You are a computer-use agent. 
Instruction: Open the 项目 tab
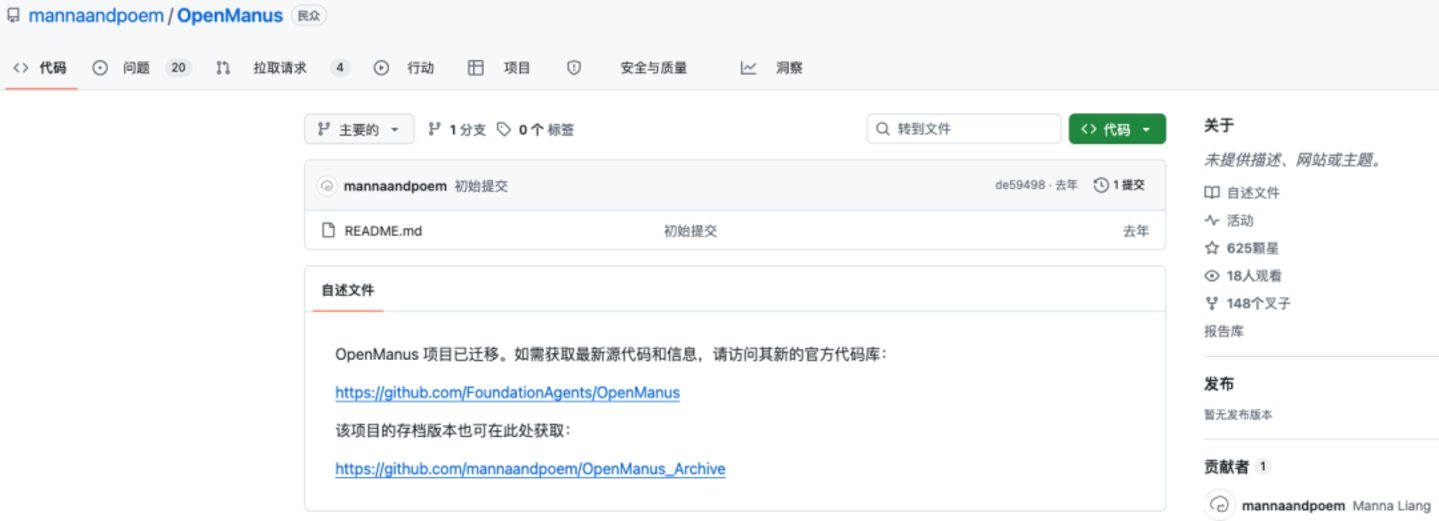[517, 68]
